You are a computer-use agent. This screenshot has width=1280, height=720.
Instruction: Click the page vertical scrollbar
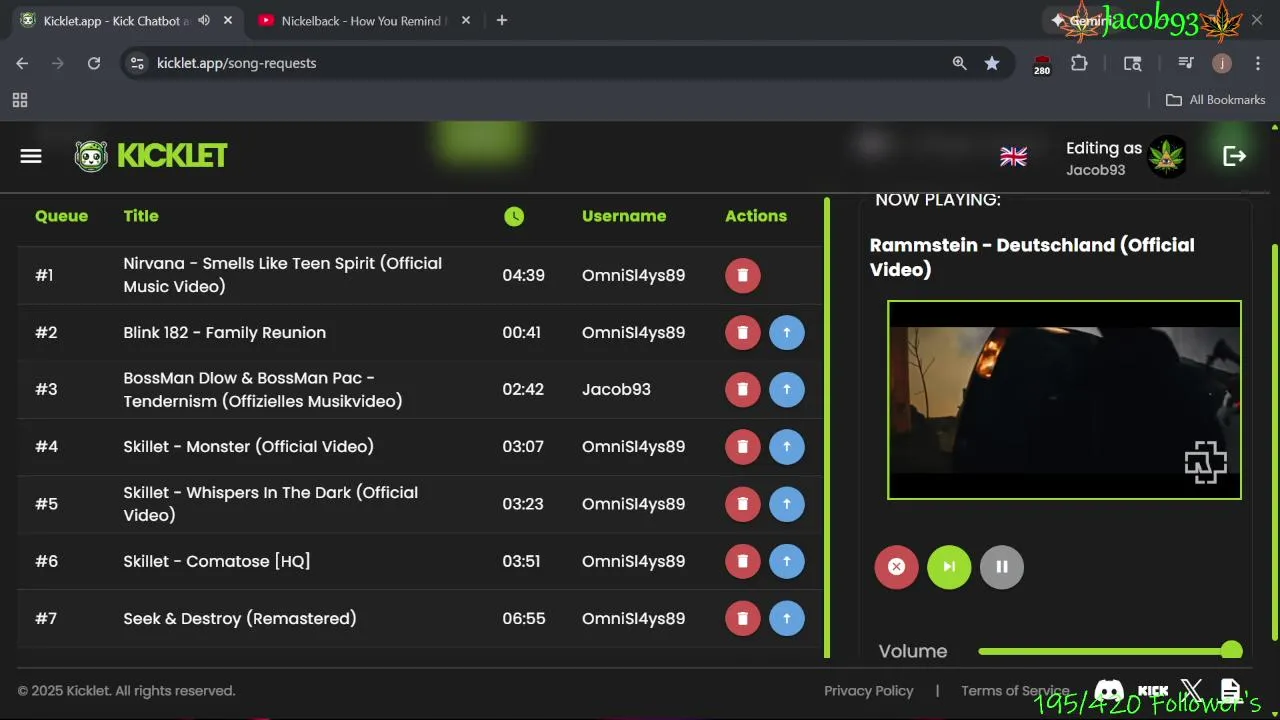click(1274, 440)
